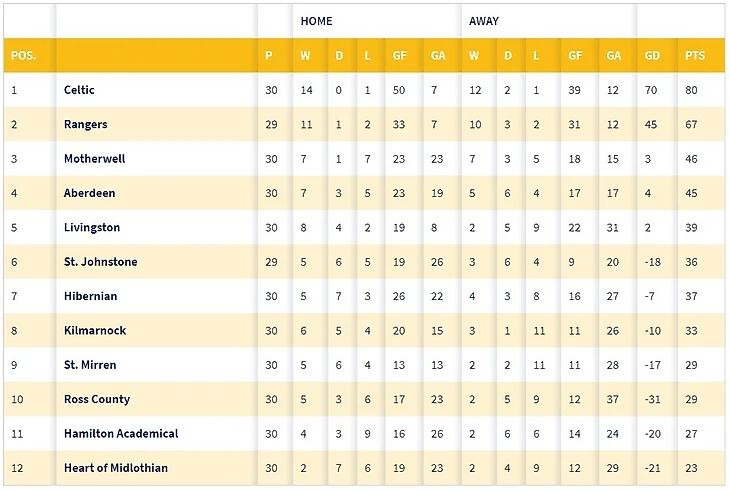Select the AWAY group header

click(484, 21)
